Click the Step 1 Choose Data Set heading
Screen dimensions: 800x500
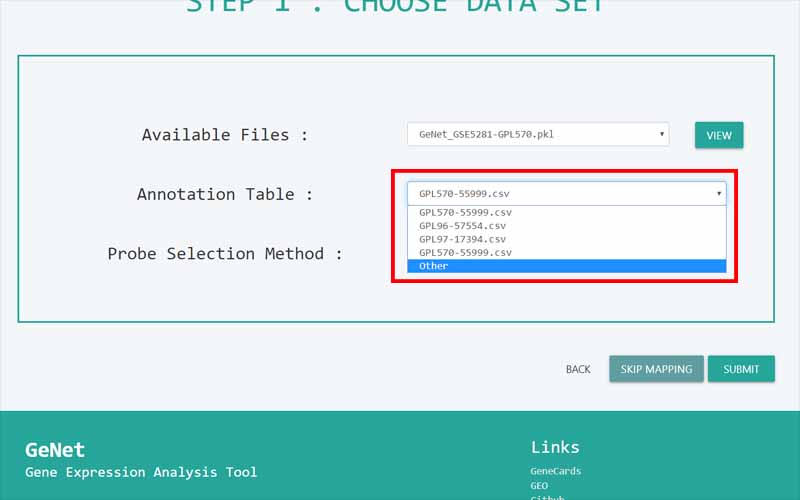coord(396,6)
